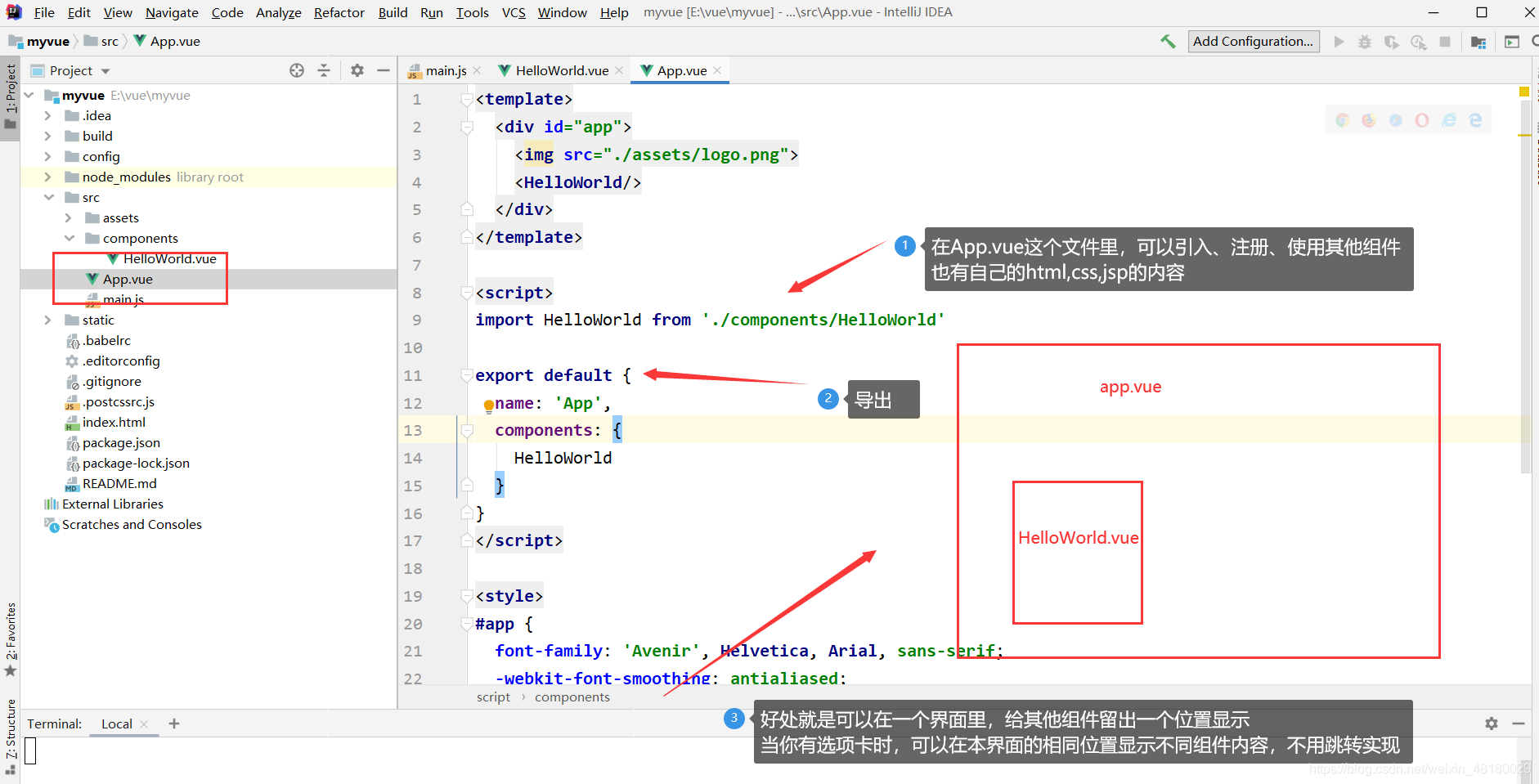This screenshot has width=1539, height=784.
Task: Click the components breadcrumb below editor
Action: pos(572,697)
